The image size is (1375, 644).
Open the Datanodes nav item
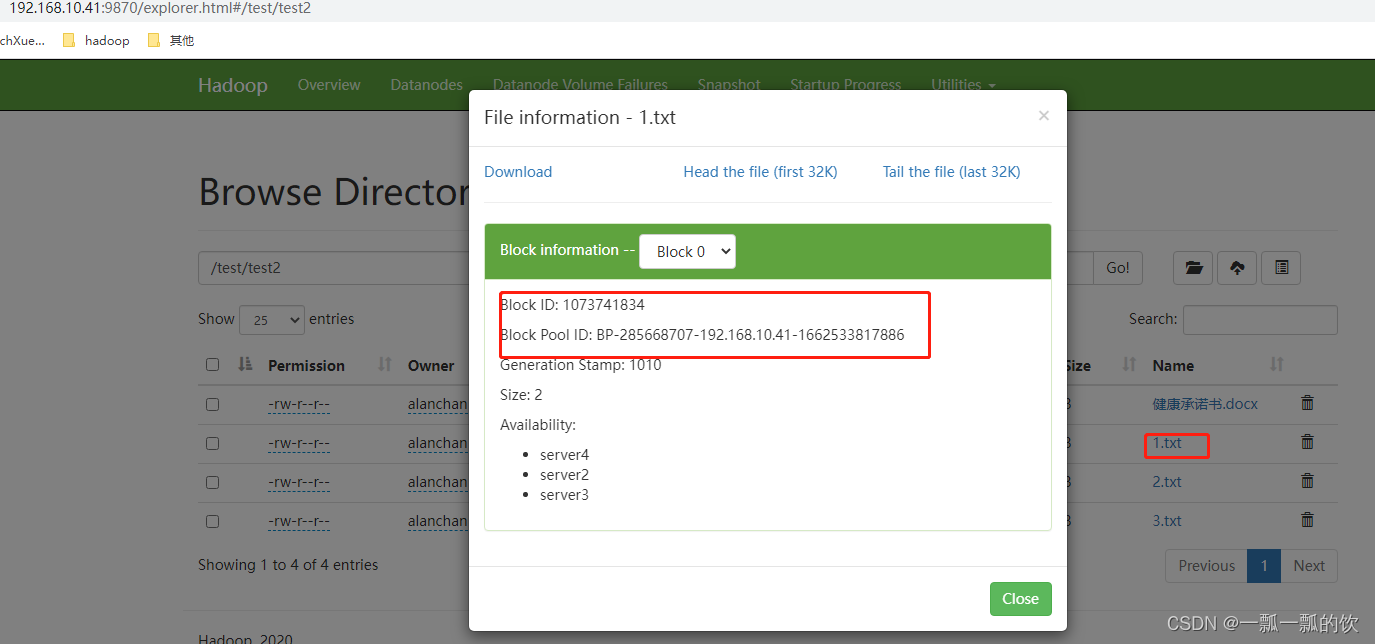tap(427, 85)
